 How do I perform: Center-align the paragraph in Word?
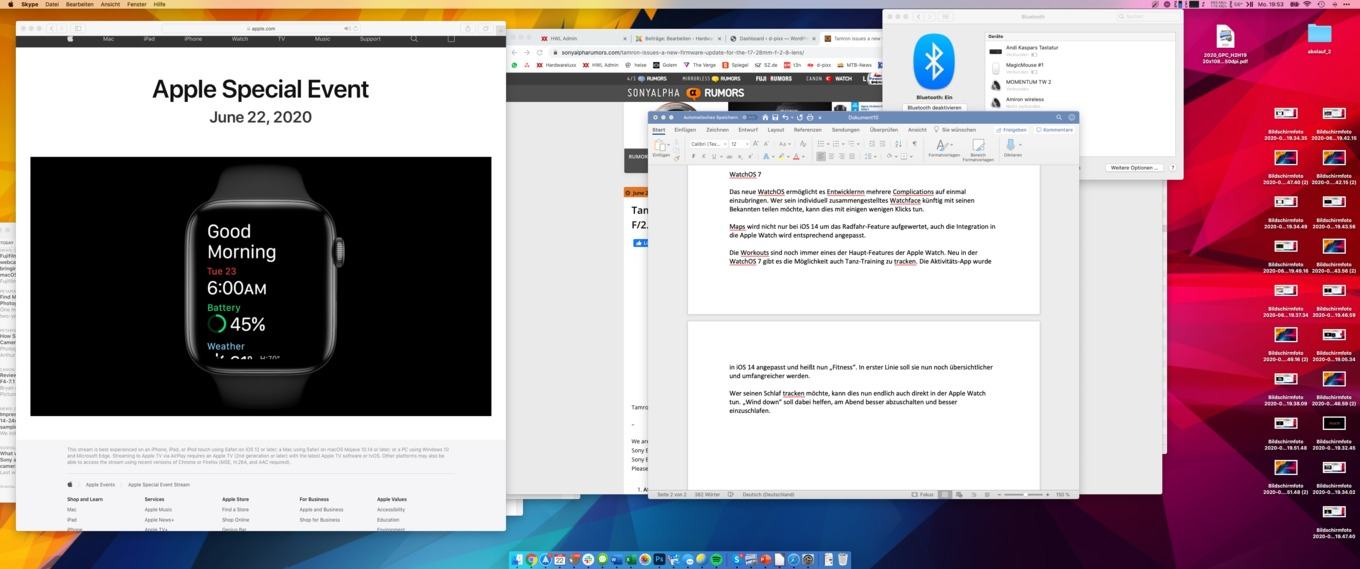[831, 156]
